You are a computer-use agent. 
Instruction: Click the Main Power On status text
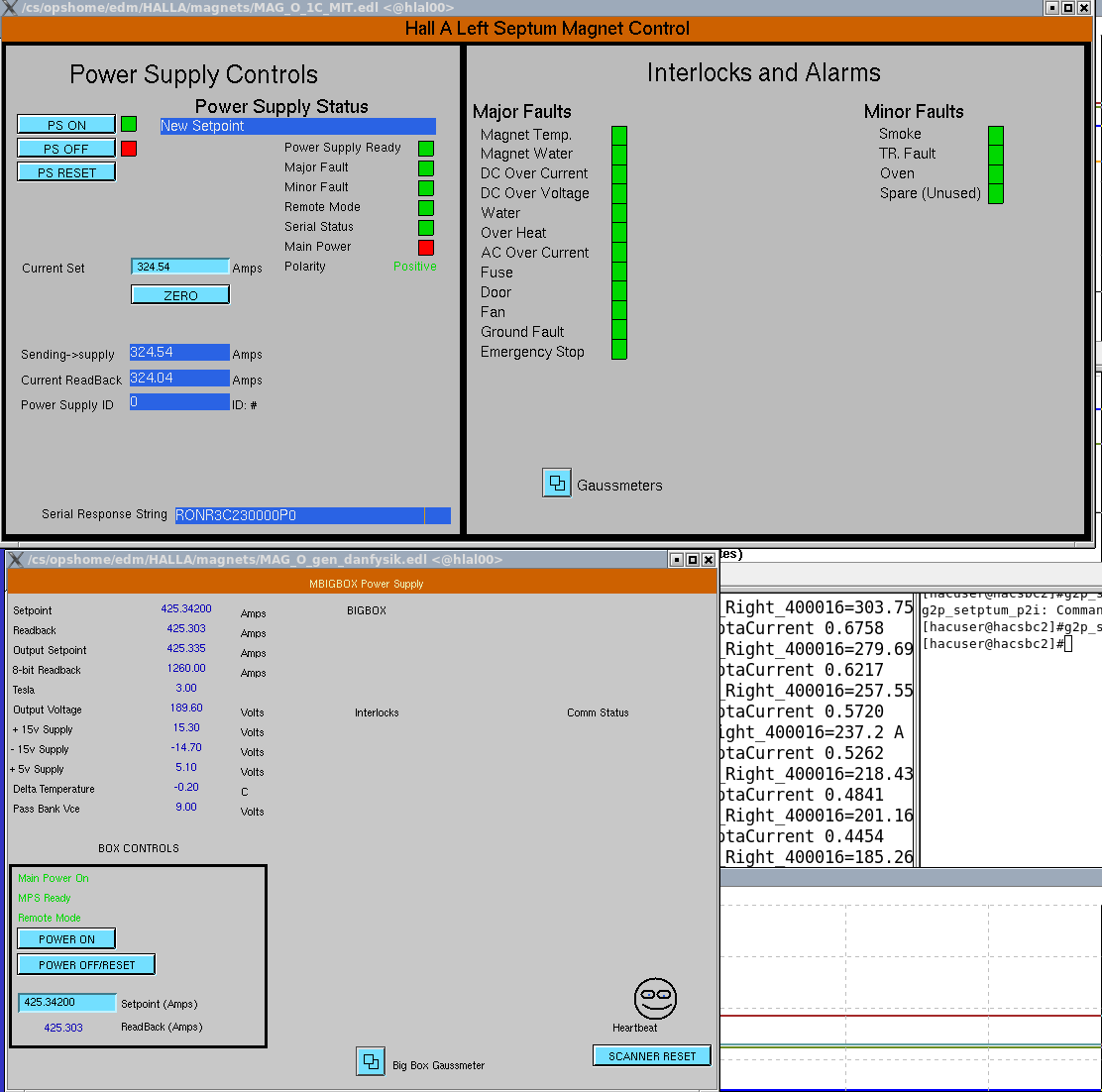pyautogui.click(x=54, y=878)
